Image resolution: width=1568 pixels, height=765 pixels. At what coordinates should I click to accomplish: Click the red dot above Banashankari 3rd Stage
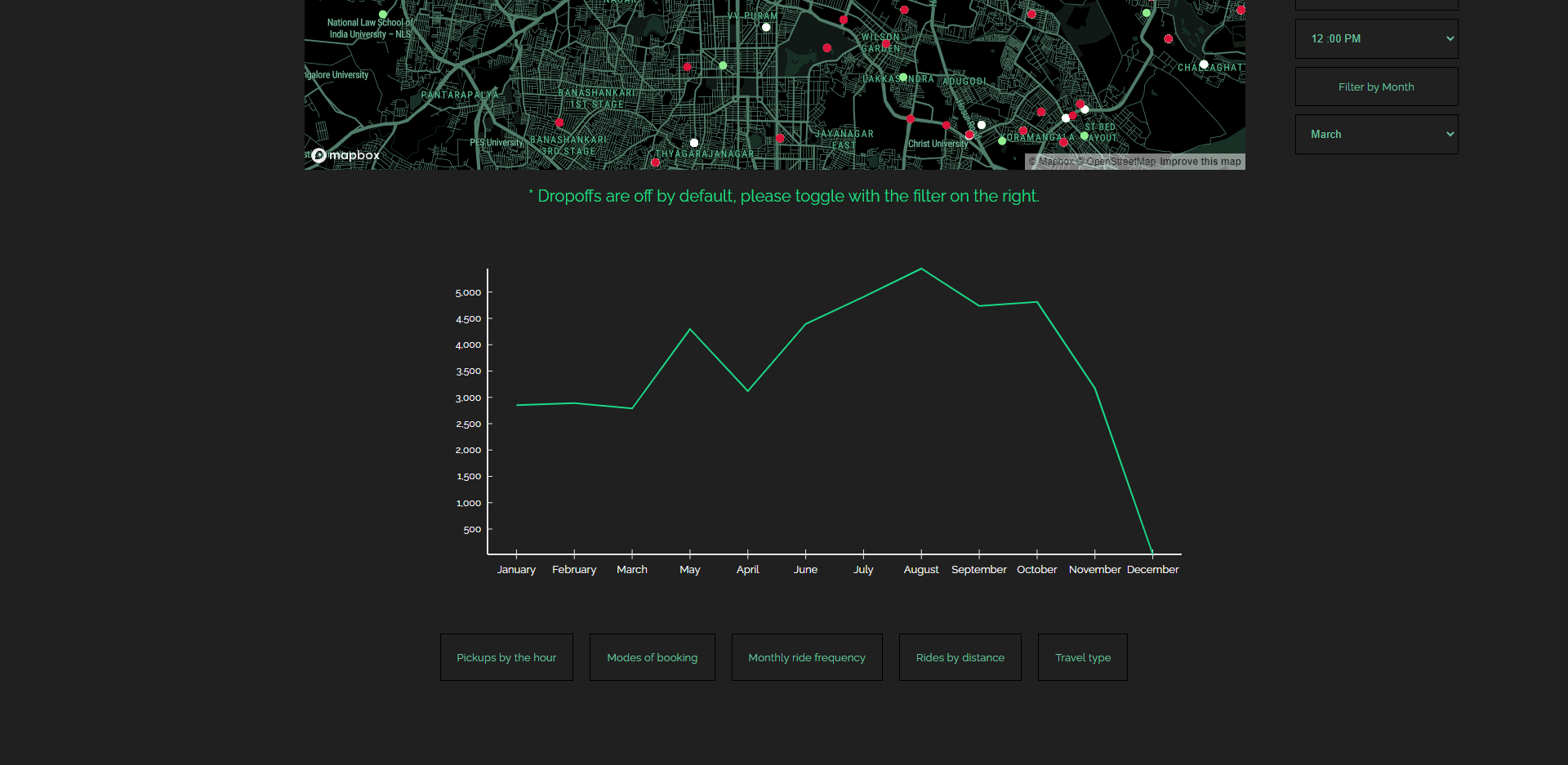[x=559, y=123]
